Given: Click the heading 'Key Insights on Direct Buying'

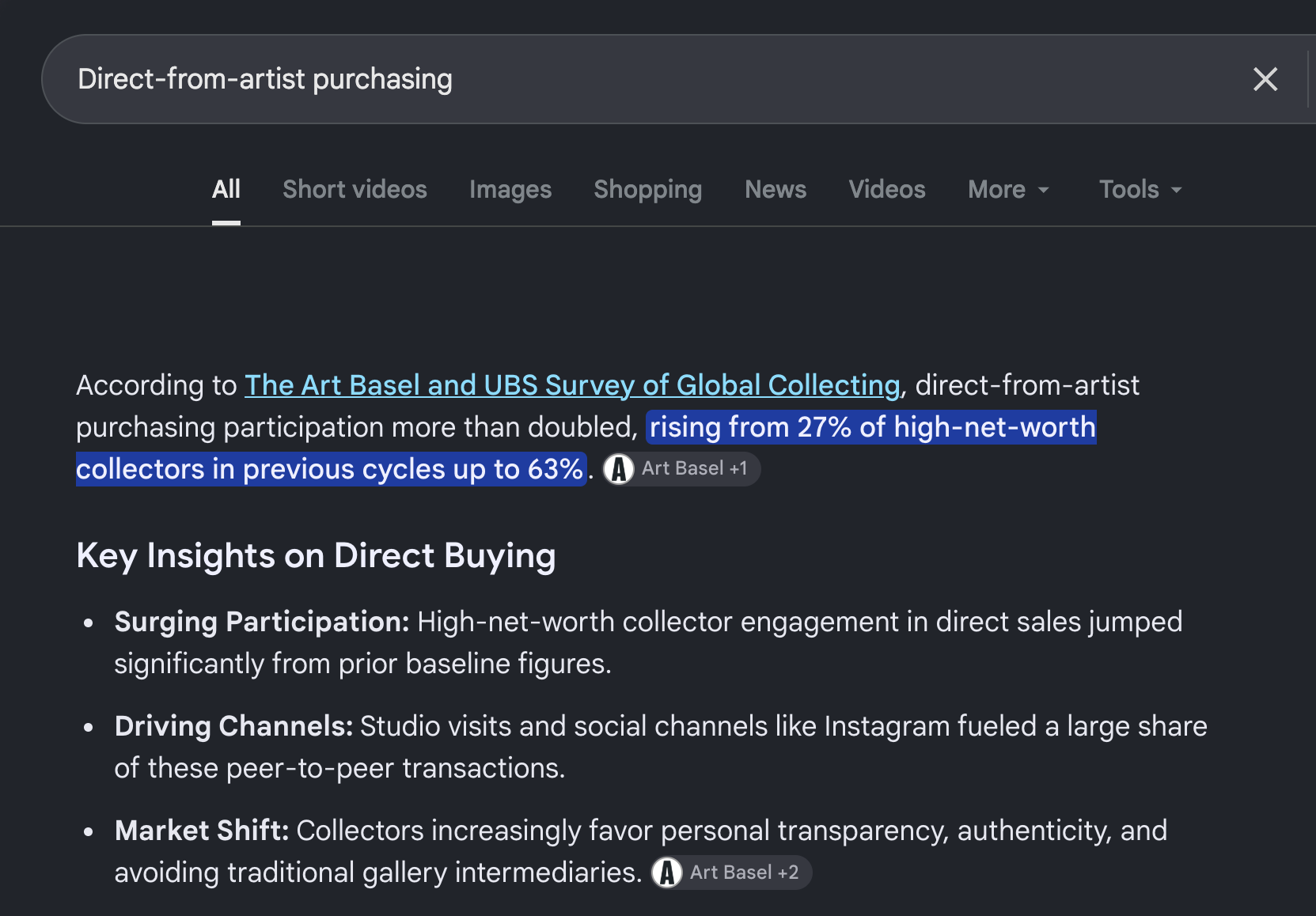Looking at the screenshot, I should pos(317,556).
